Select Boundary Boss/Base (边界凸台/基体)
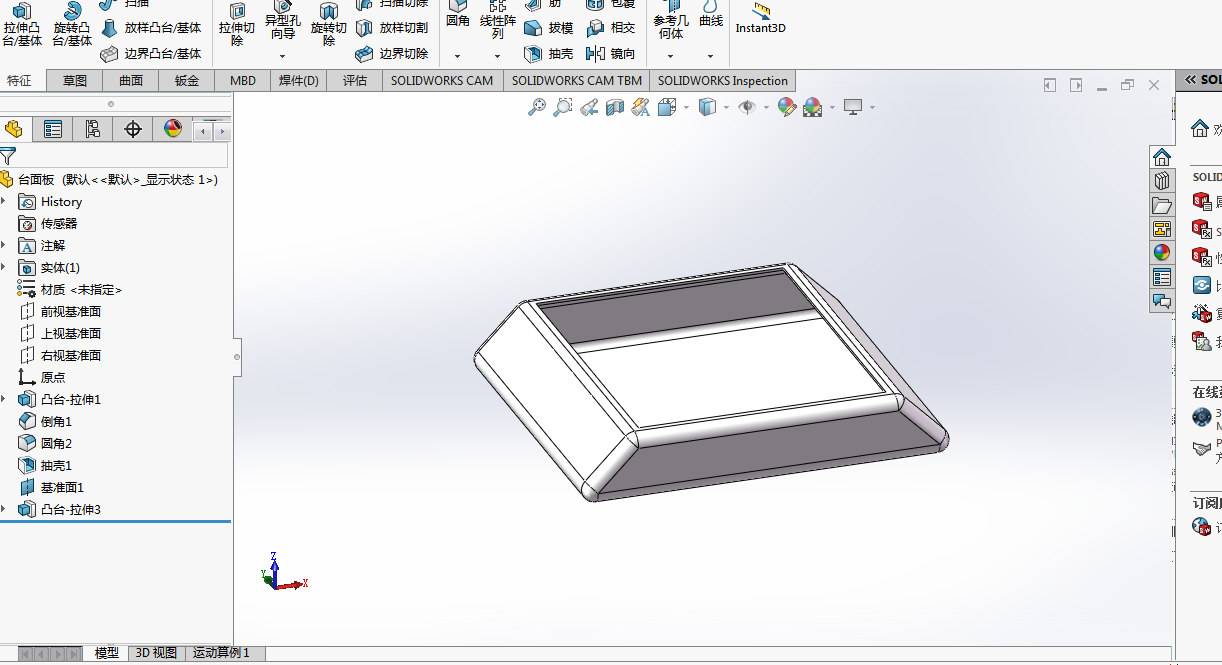The height and width of the screenshot is (665, 1222). click(151, 53)
